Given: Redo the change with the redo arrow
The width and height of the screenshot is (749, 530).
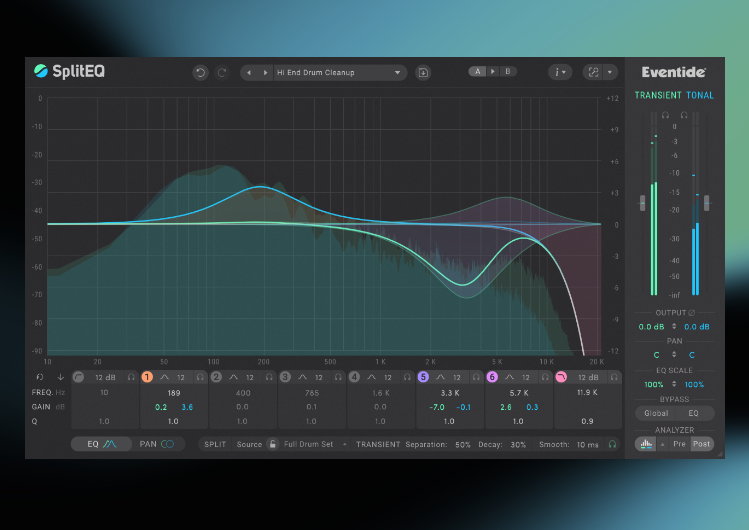Looking at the screenshot, I should pyautogui.click(x=222, y=73).
